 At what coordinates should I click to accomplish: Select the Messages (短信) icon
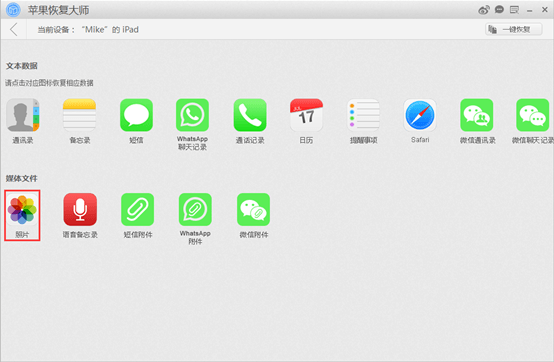[136, 115]
